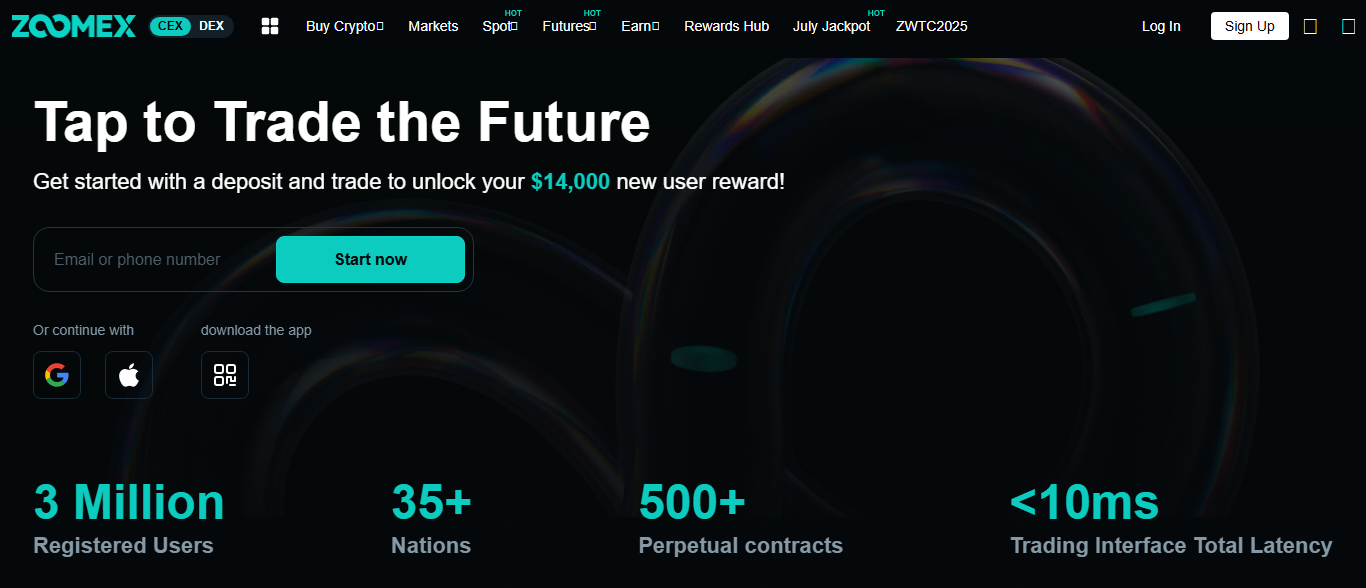Click the white square icon beside Sign Up
Viewport: 1366px width, 588px height.
click(x=1310, y=27)
